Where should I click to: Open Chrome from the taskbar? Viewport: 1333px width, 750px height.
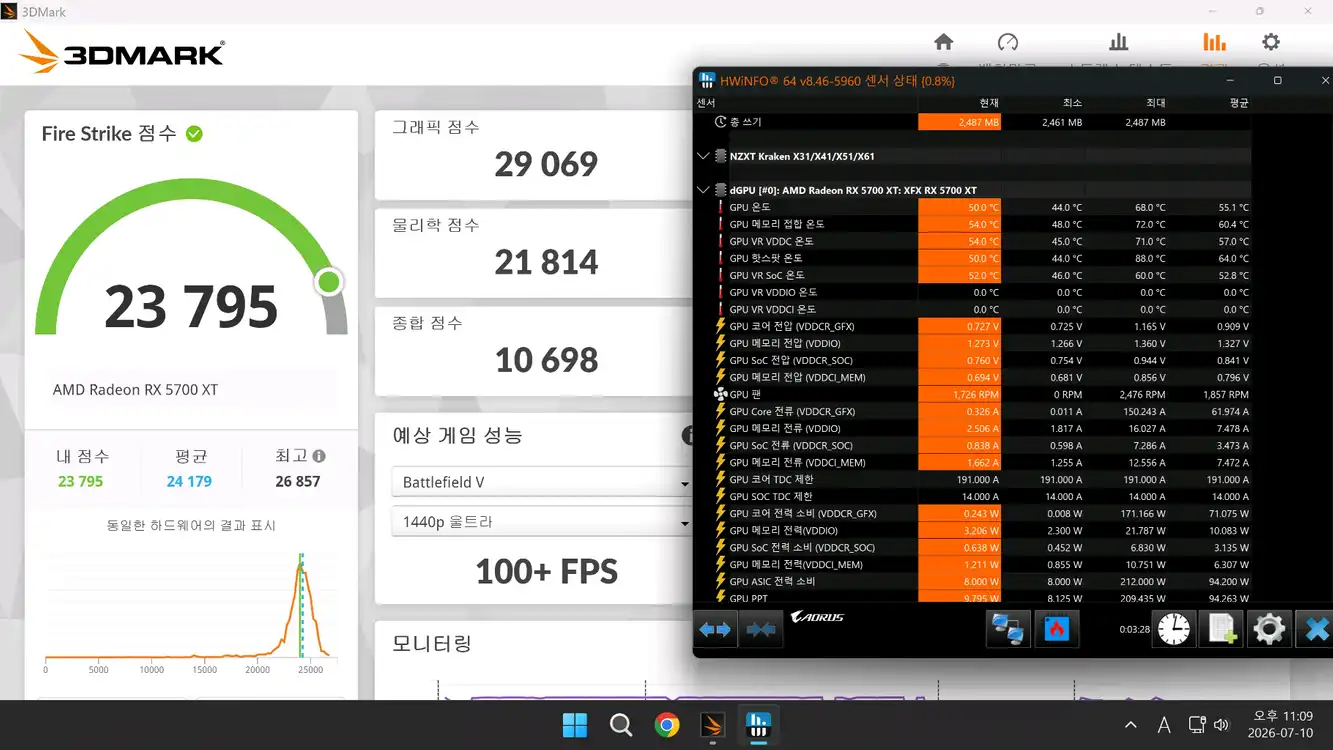667,725
